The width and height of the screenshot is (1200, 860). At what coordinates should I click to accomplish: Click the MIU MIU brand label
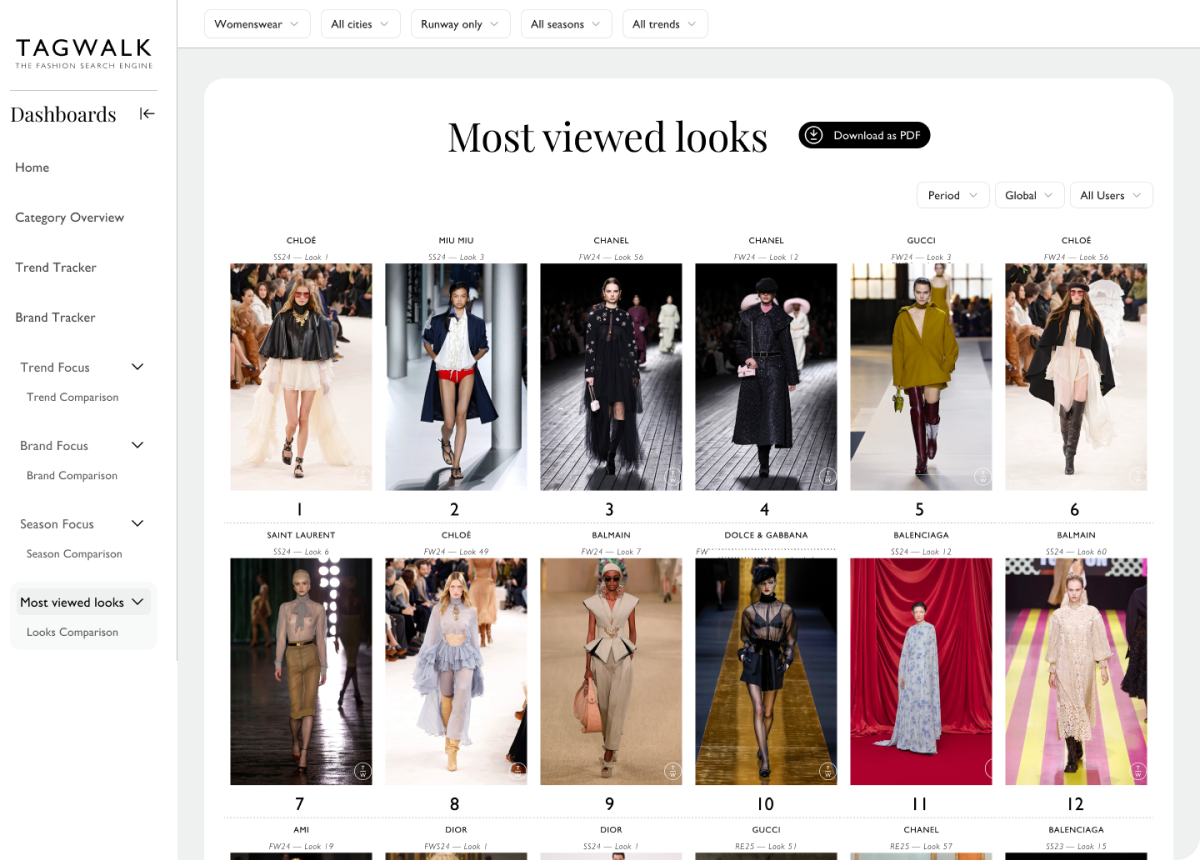(456, 240)
